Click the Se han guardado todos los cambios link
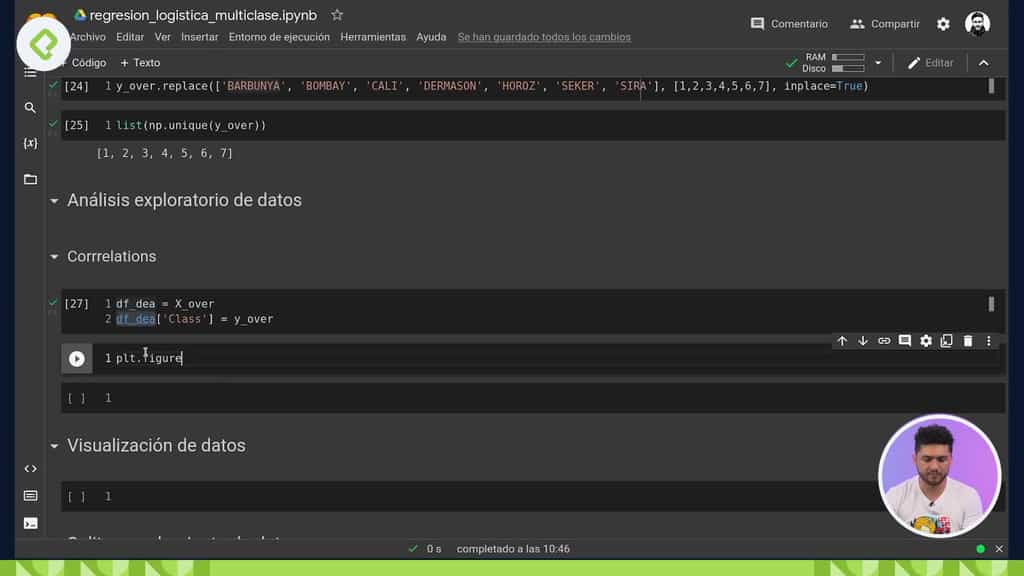The image size is (1024, 576). [x=543, y=36]
